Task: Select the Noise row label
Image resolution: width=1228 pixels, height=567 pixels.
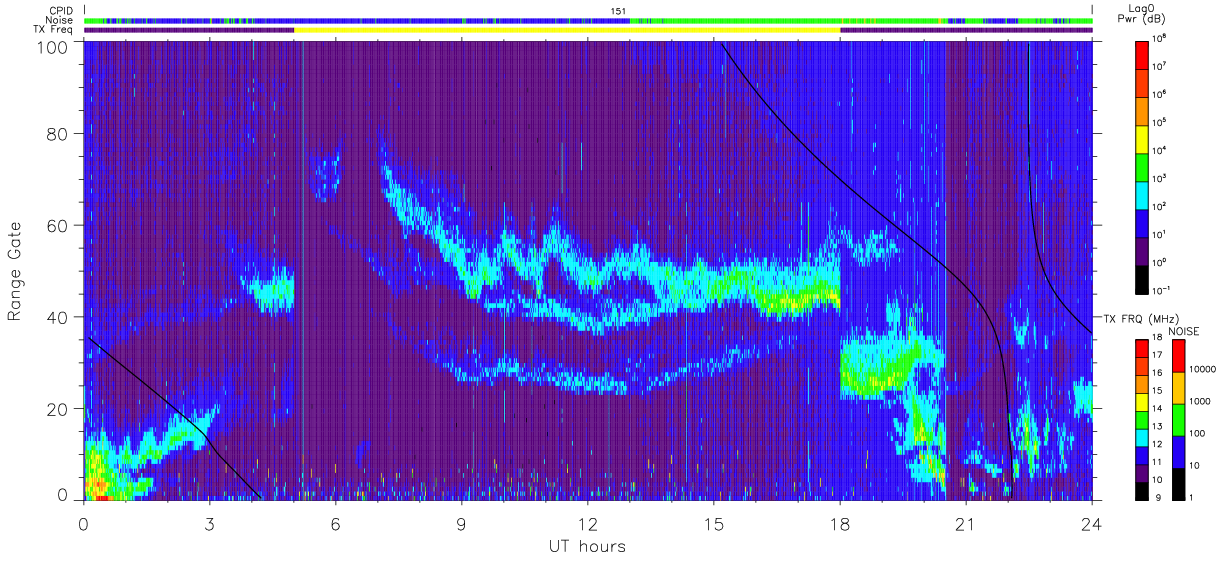Action: coord(59,20)
